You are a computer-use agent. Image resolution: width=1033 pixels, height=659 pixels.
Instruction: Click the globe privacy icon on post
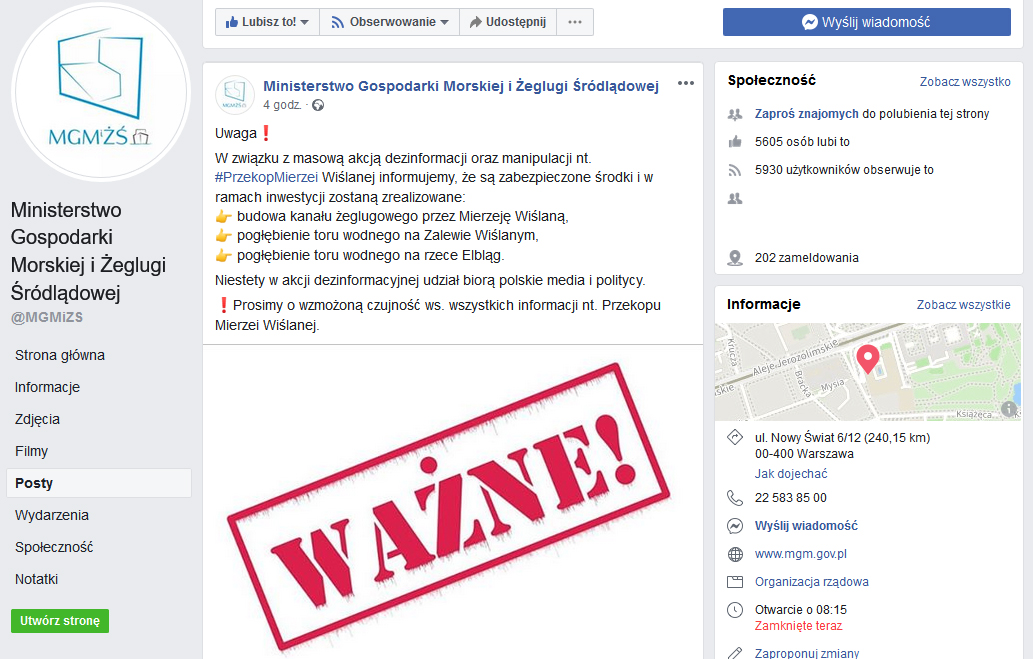click(318, 105)
